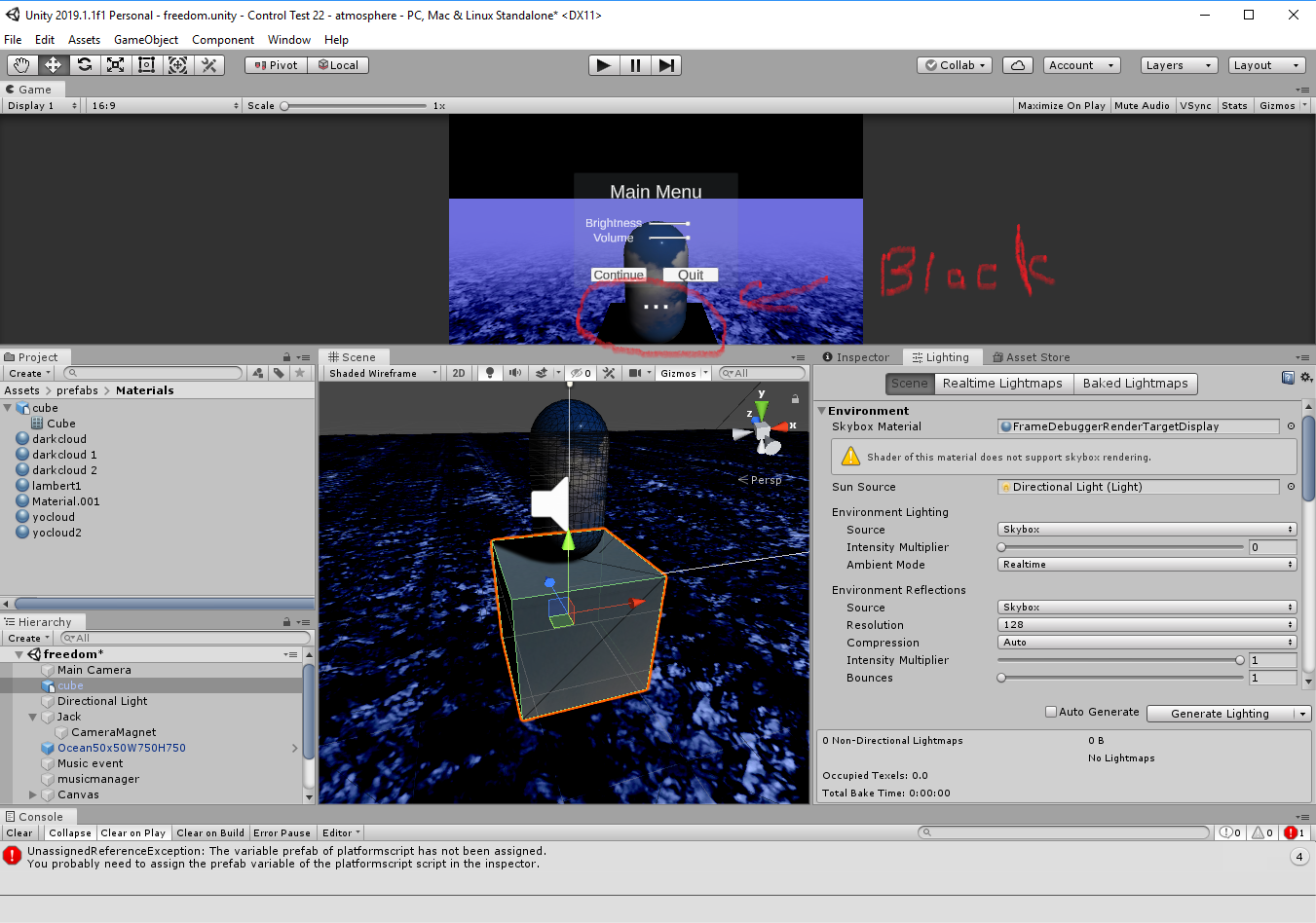The width and height of the screenshot is (1316, 923).
Task: Open Lighting help book icon
Action: [1288, 378]
